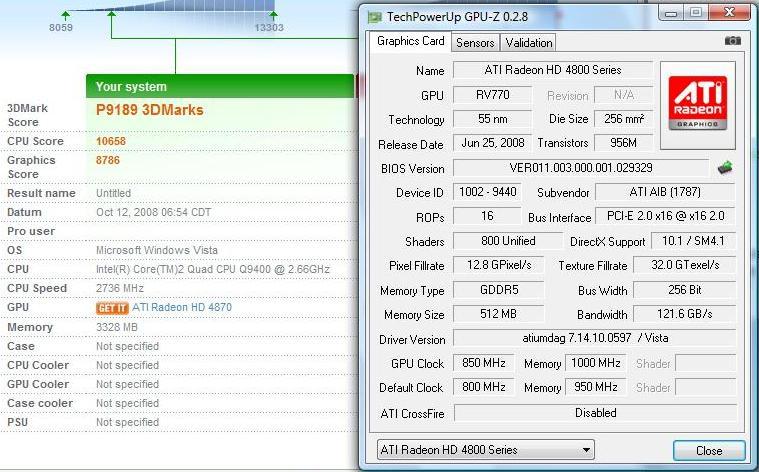
Task: Click the Technology 55 nm value
Action: pos(492,119)
